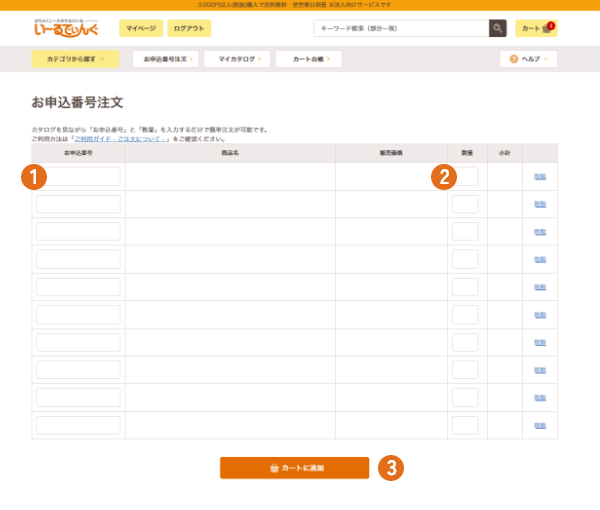Click the first row's clear link

540,176
